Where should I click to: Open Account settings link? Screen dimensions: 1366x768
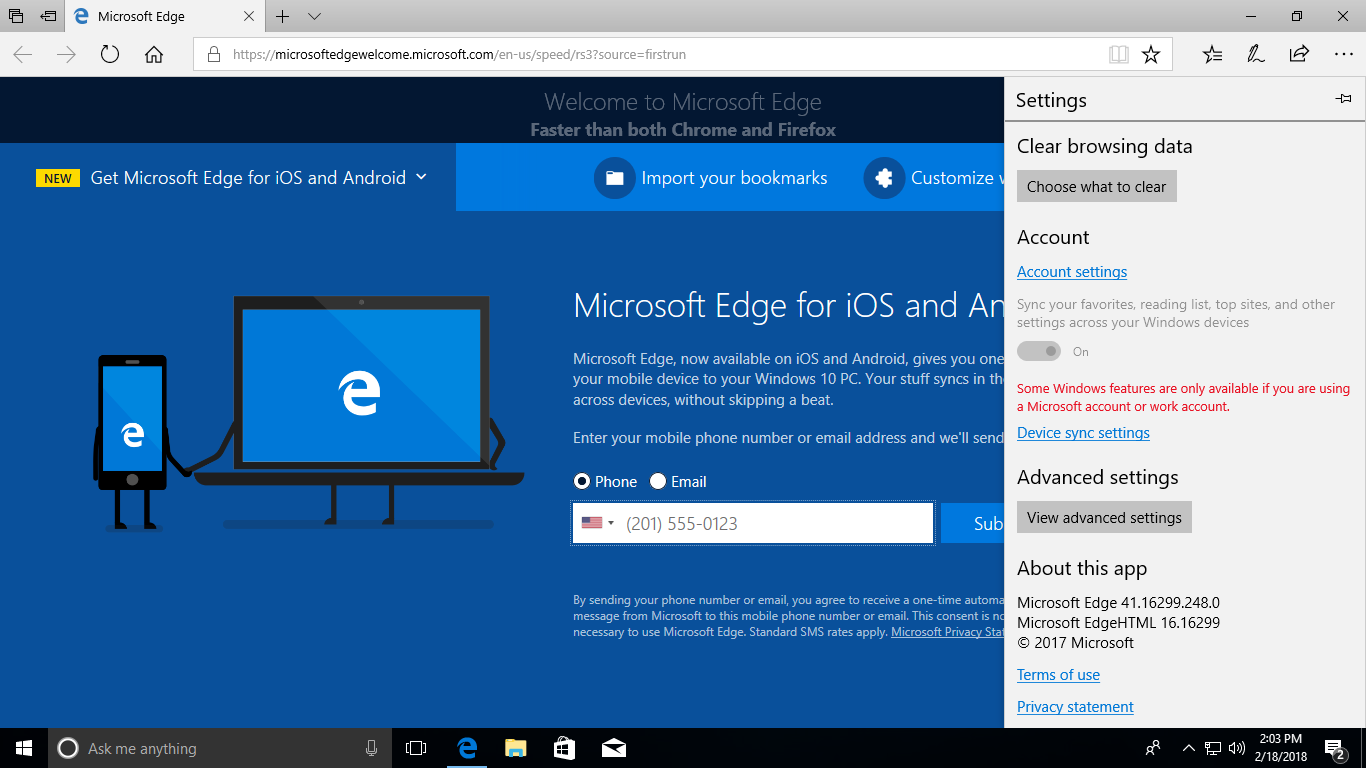[1072, 272]
